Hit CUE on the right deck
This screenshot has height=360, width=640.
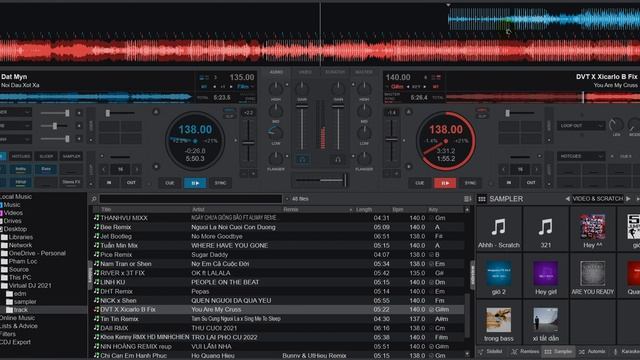click(420, 183)
